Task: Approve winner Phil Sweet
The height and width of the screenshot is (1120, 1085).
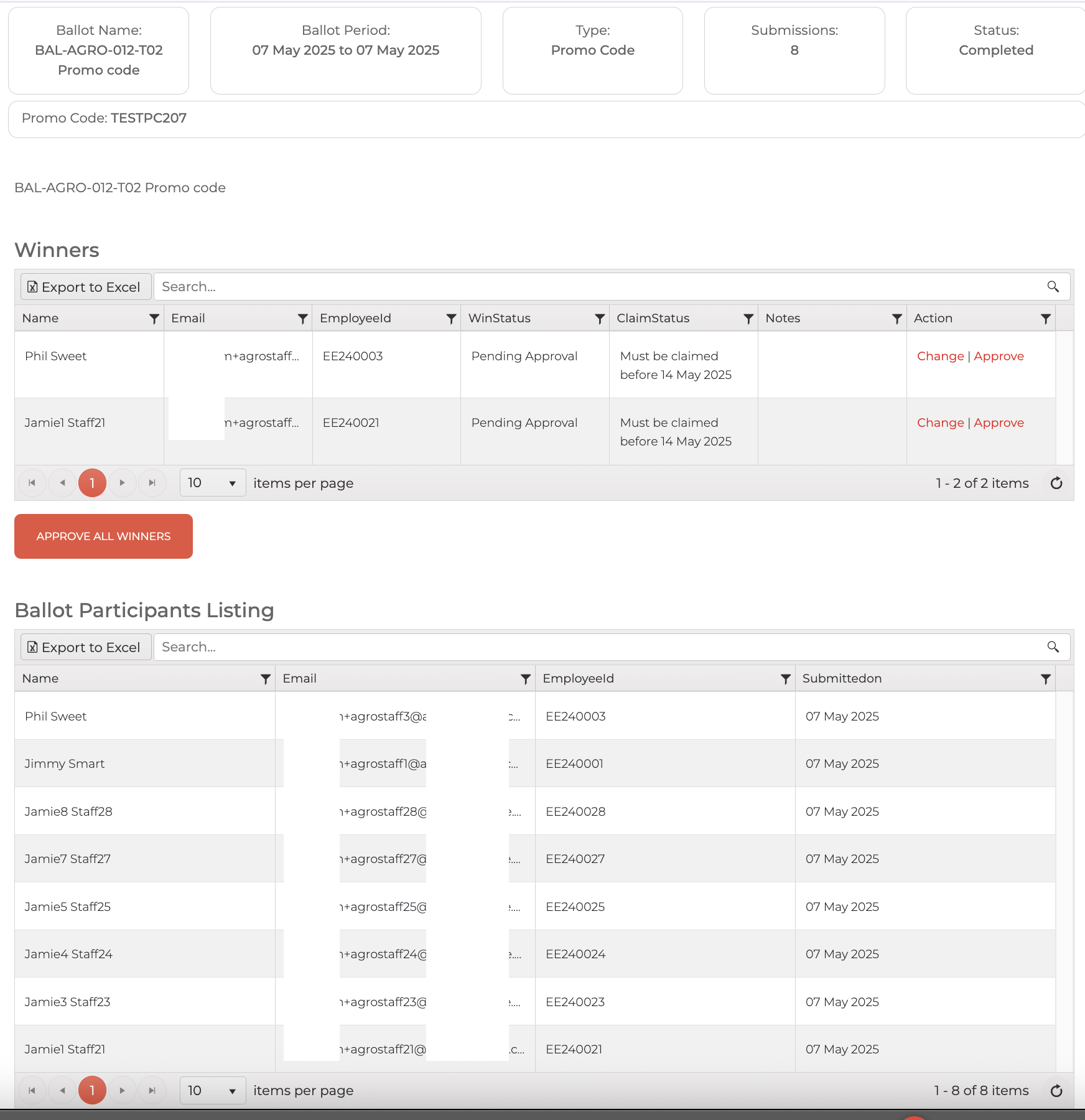Action: tap(999, 357)
